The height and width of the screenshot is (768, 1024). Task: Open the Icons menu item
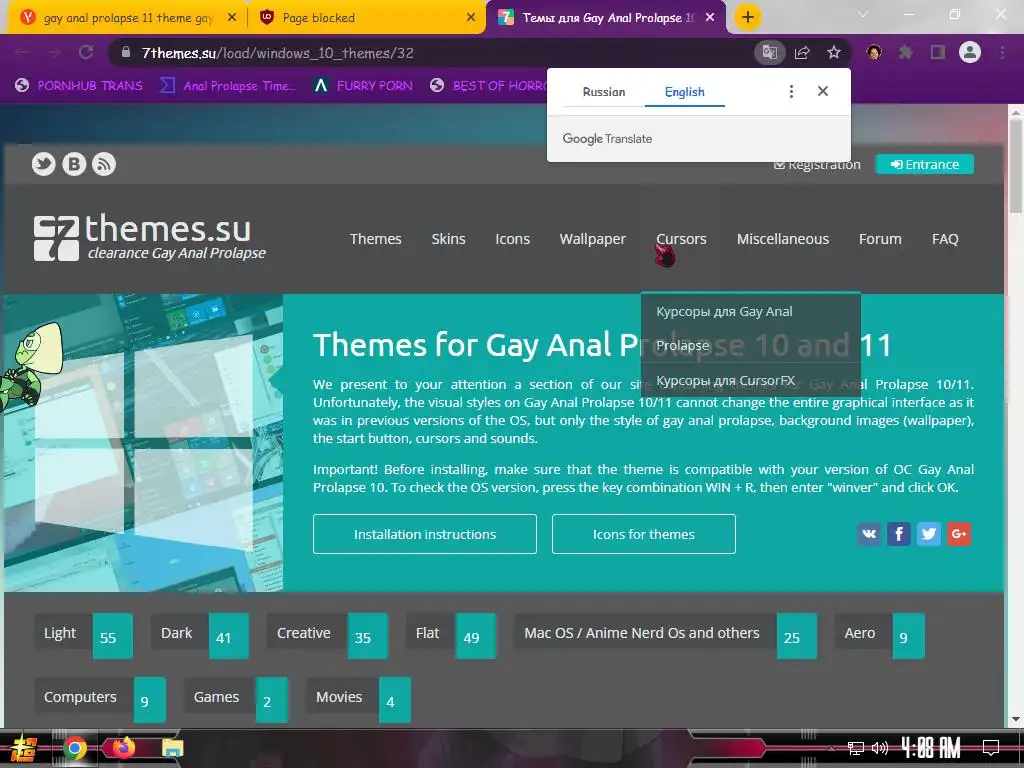click(x=512, y=239)
